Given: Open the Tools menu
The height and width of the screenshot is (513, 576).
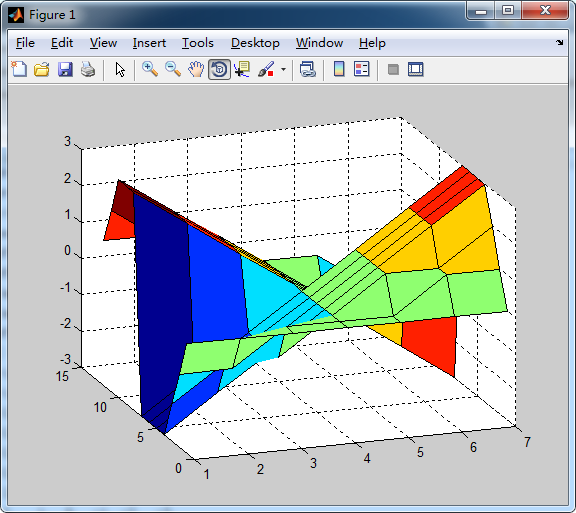Looking at the screenshot, I should tap(198, 43).
